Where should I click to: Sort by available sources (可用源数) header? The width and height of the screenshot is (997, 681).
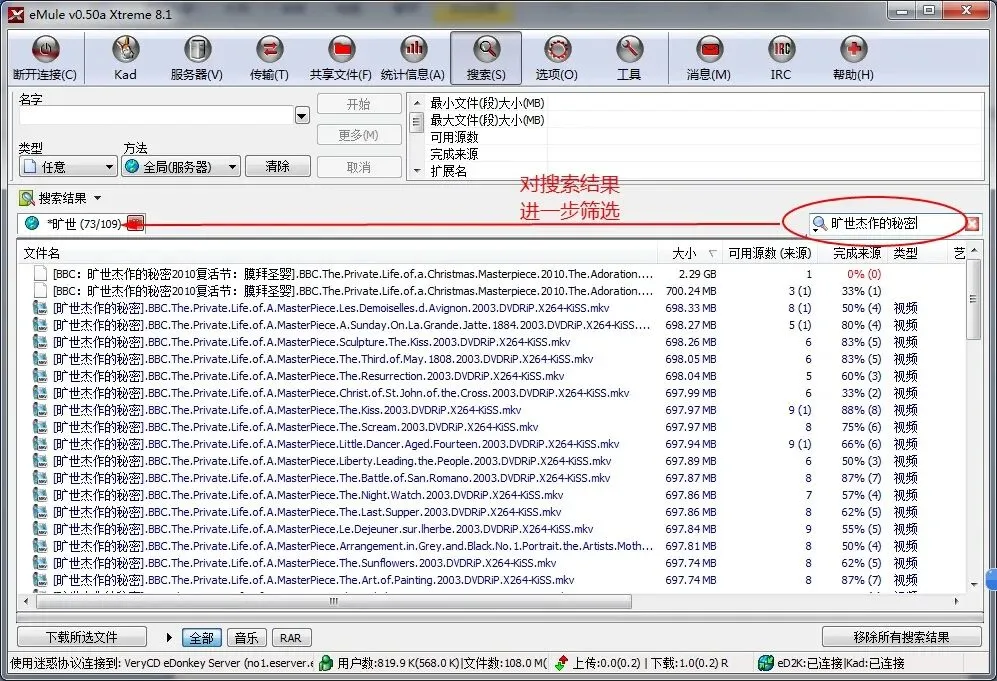(769, 253)
